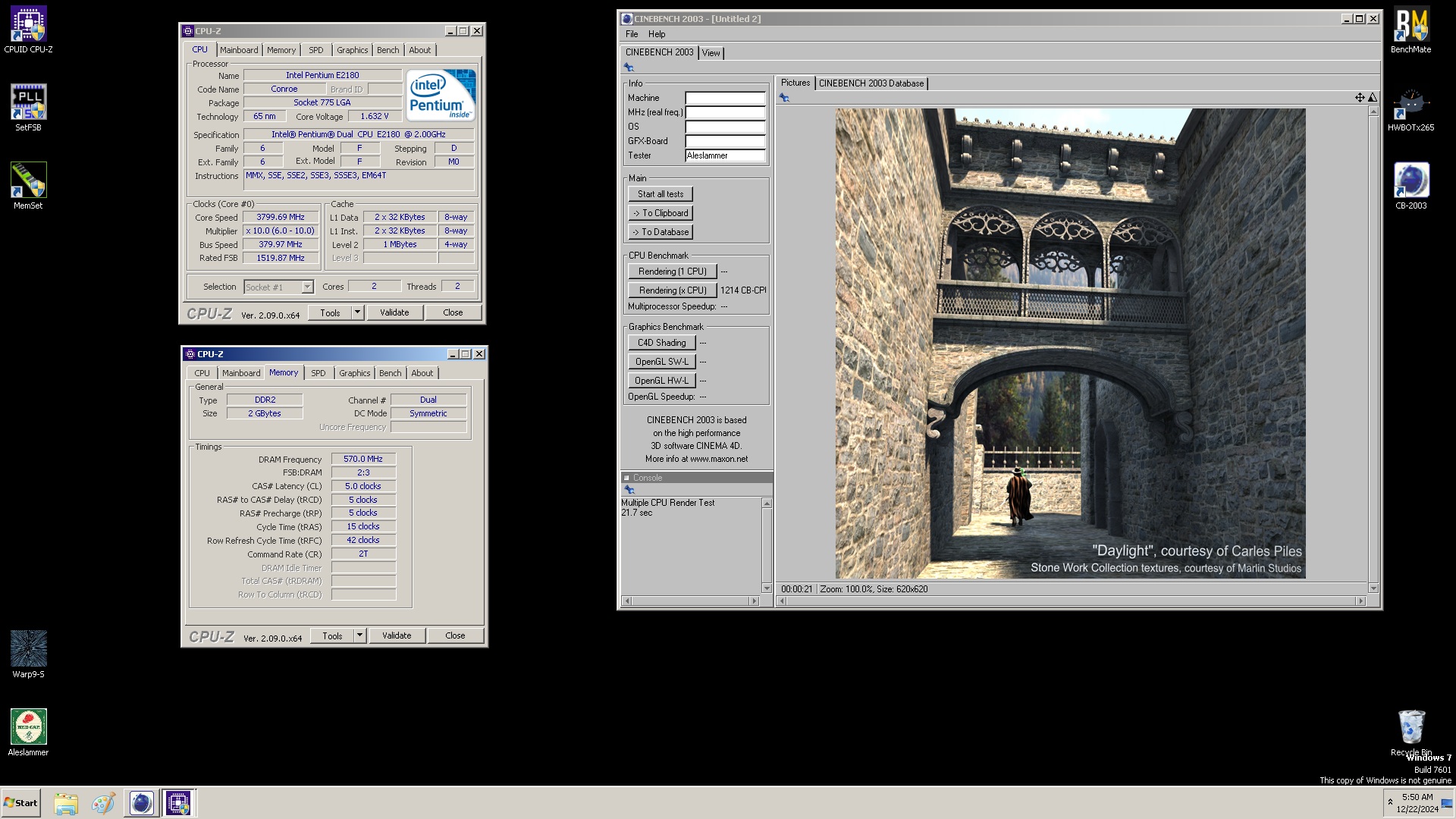The image size is (1456, 819).
Task: Click the top CPU-Z window title icon
Action: pyautogui.click(x=188, y=31)
